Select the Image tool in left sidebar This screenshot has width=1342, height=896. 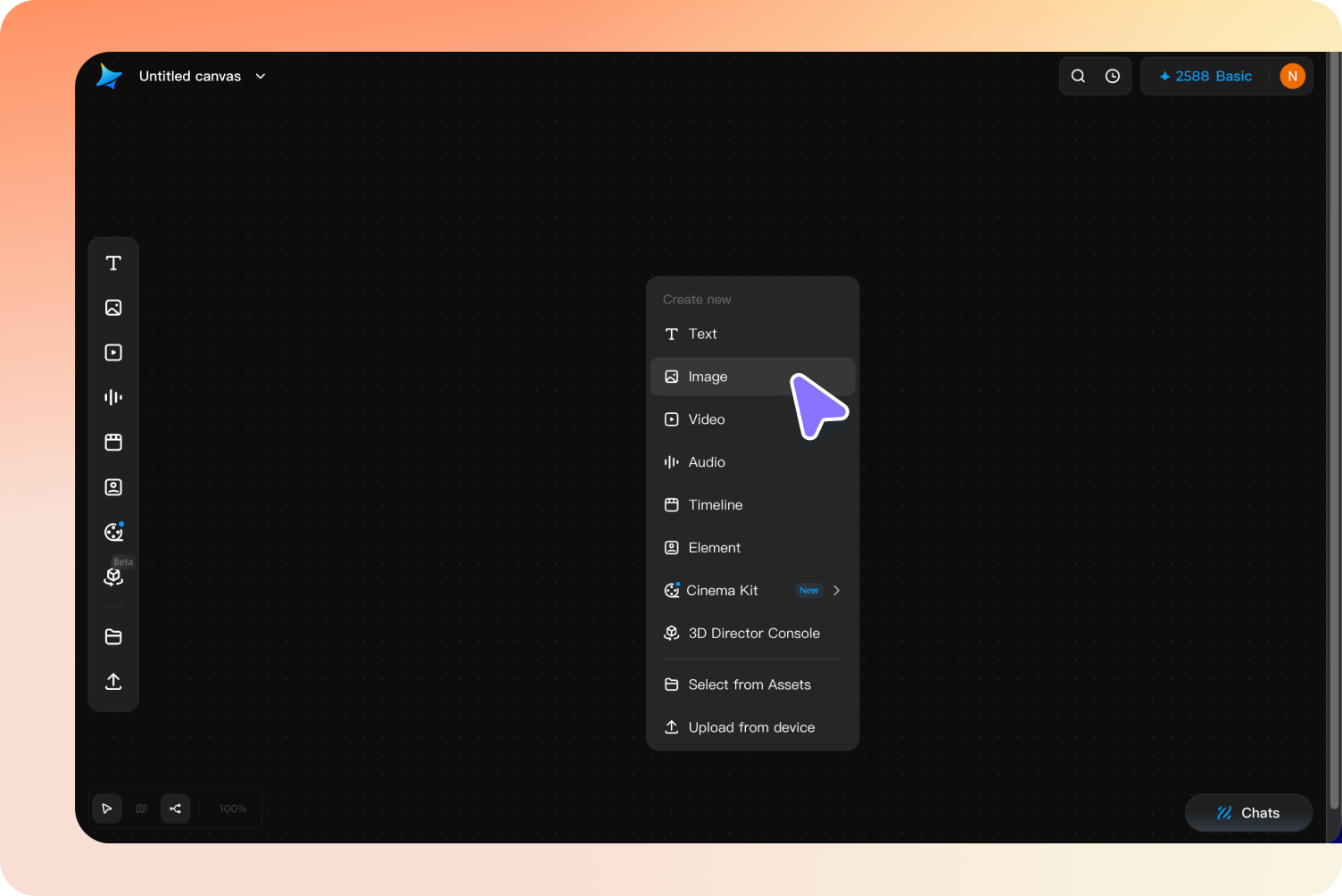[113, 308]
